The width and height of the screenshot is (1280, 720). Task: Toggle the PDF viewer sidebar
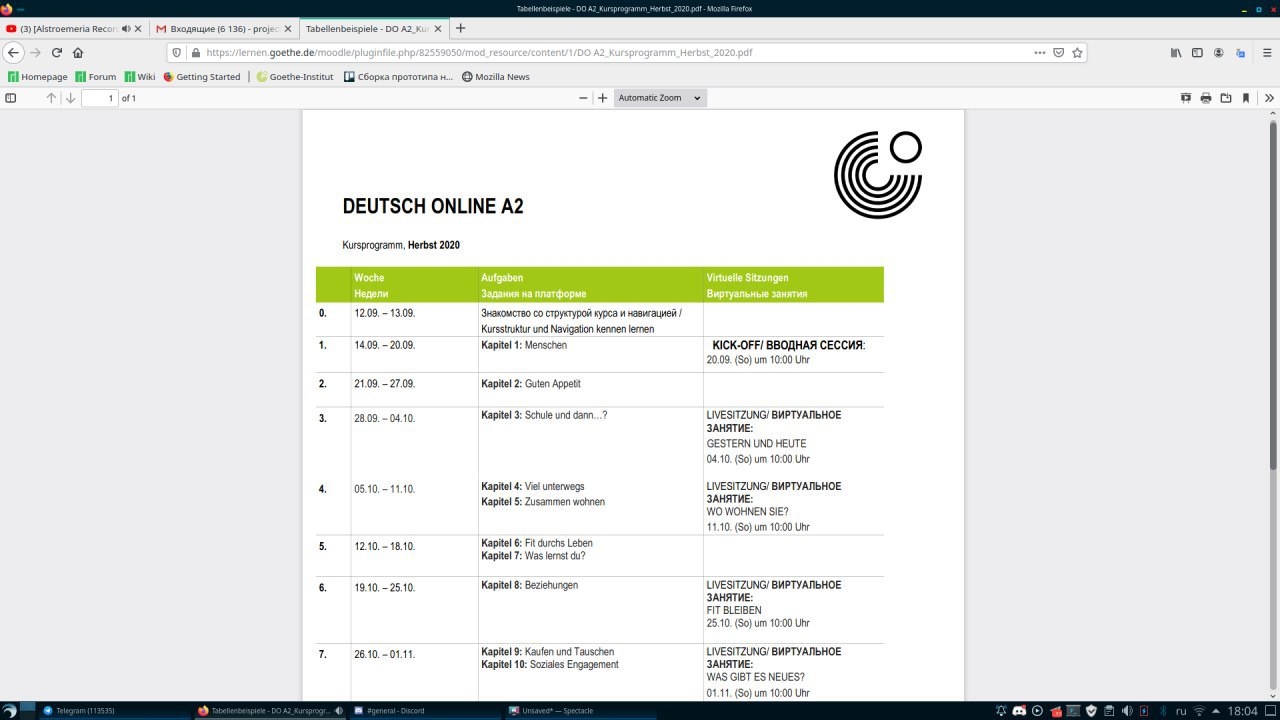pos(11,98)
